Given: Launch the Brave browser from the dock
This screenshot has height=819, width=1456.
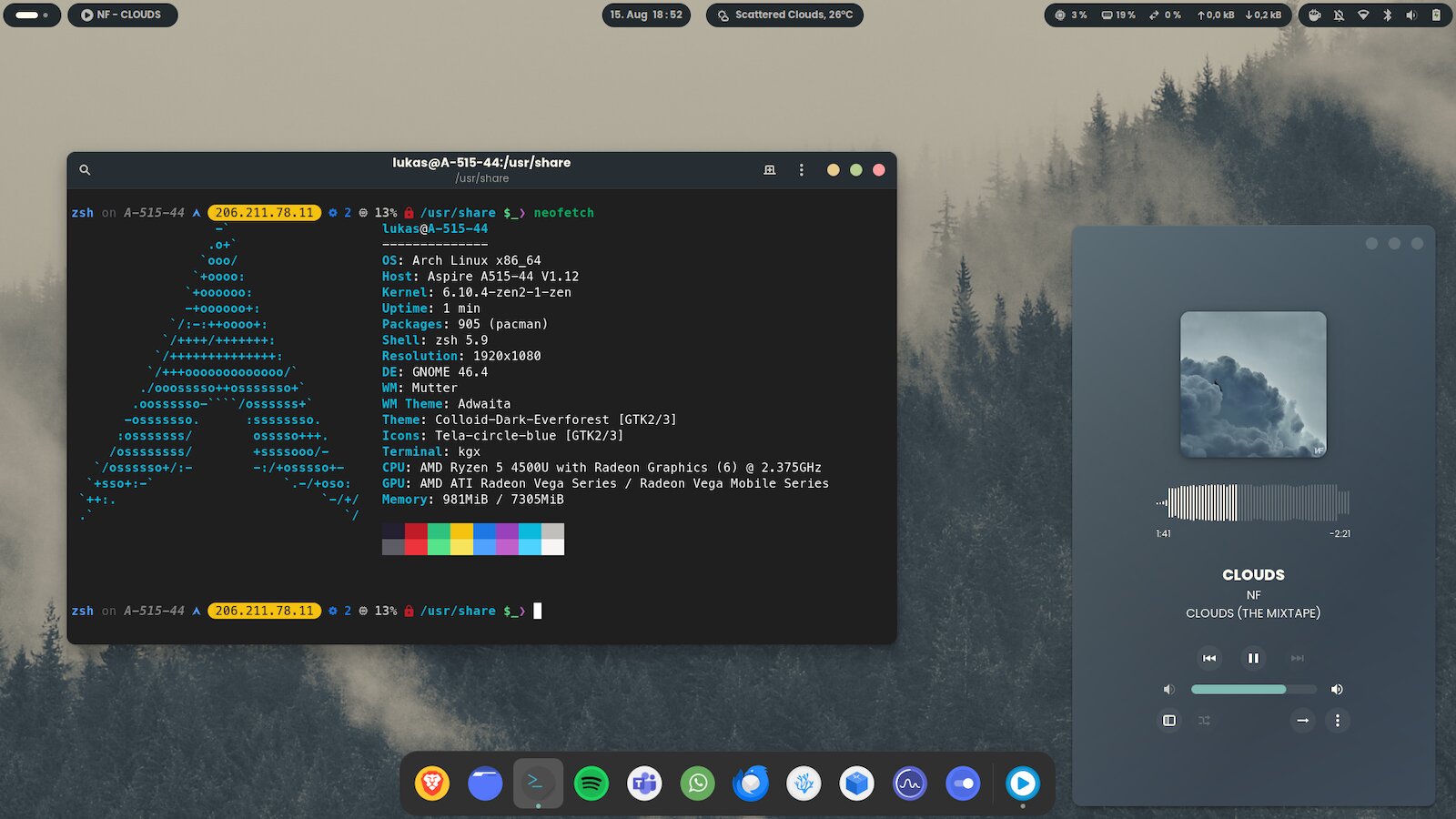Looking at the screenshot, I should coord(431,784).
